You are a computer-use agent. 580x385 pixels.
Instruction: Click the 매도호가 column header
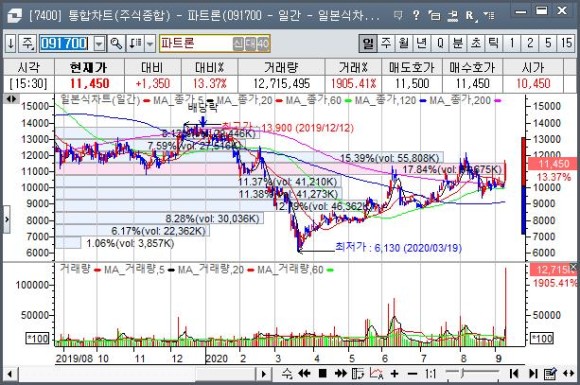point(412,67)
